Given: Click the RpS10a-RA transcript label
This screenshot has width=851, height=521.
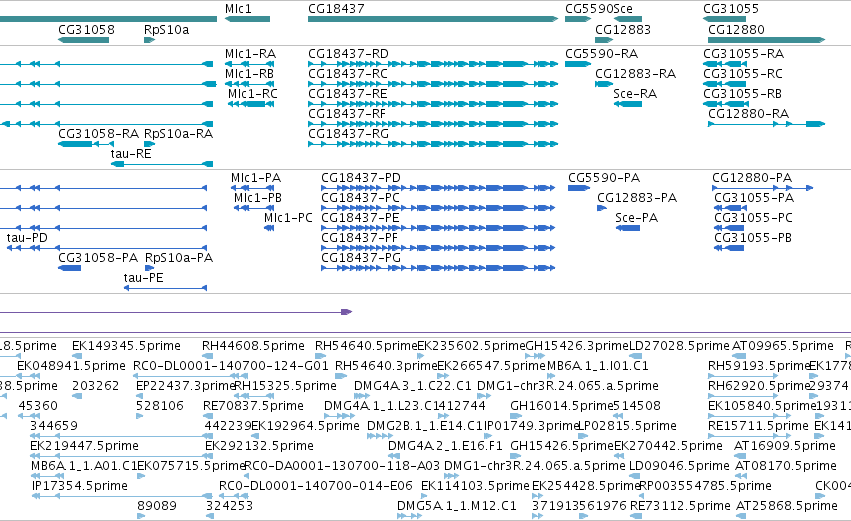Looking at the screenshot, I should [178, 134].
